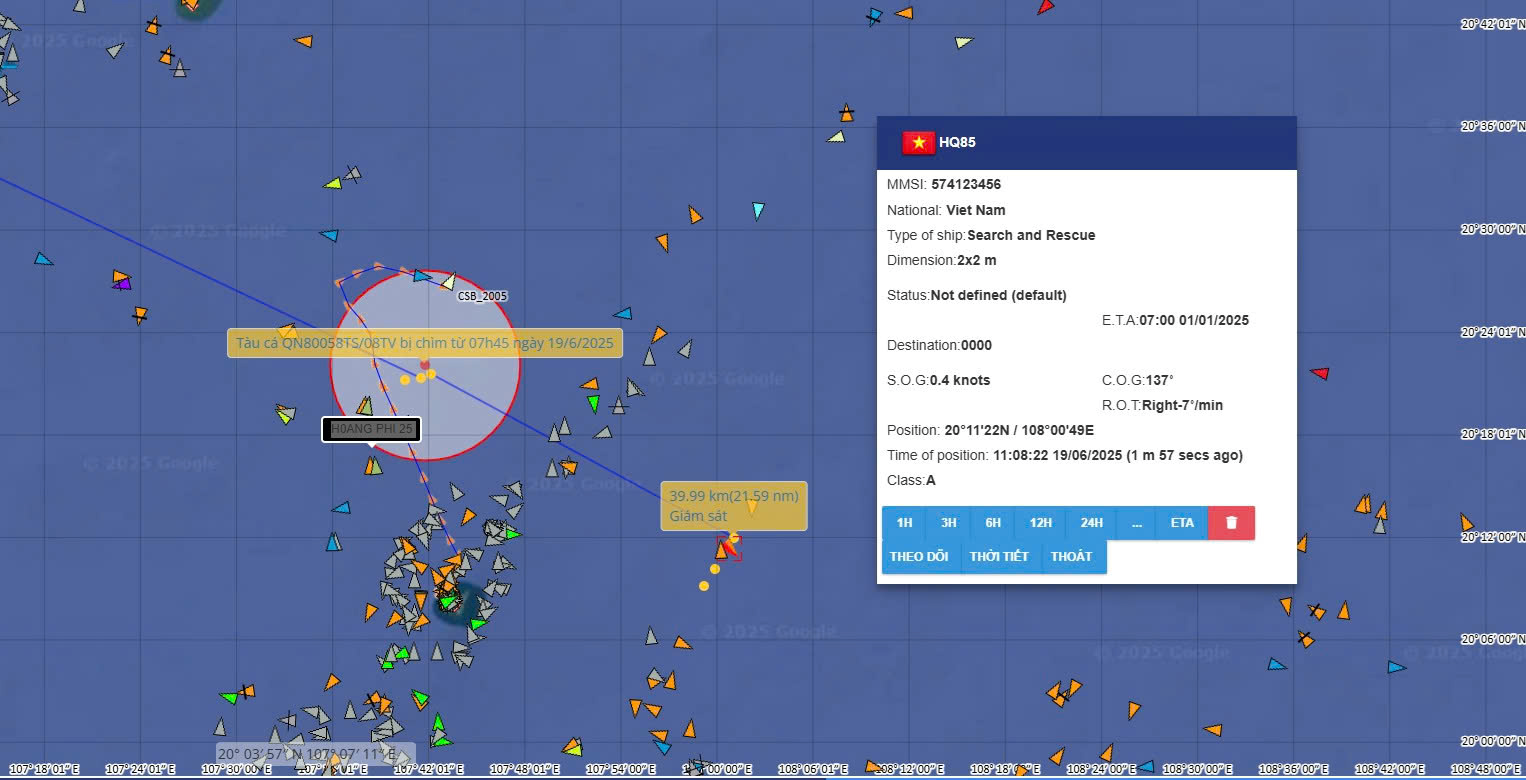Select the red vessel marker near 20°24'N
The height and width of the screenshot is (780, 1526).
click(1320, 373)
